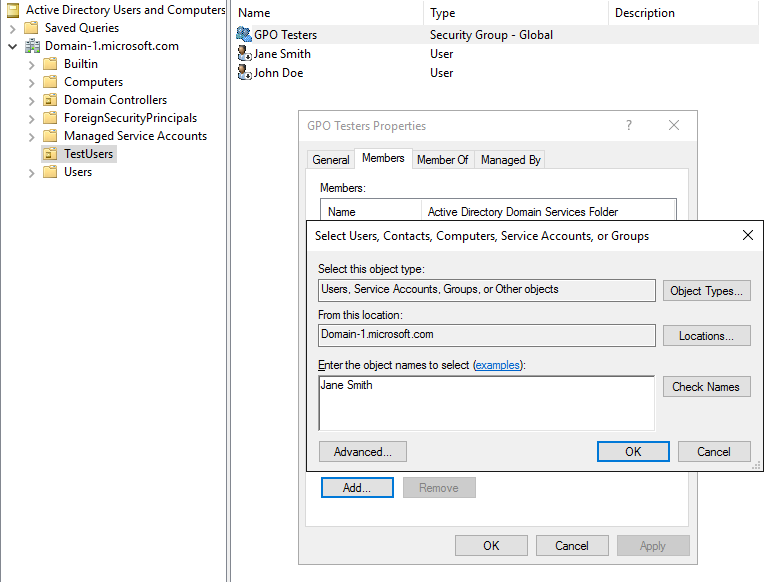Image resolution: width=779 pixels, height=582 pixels.
Task: Expand the ForeignSecurityPrincipals node
Action: [x=31, y=119]
